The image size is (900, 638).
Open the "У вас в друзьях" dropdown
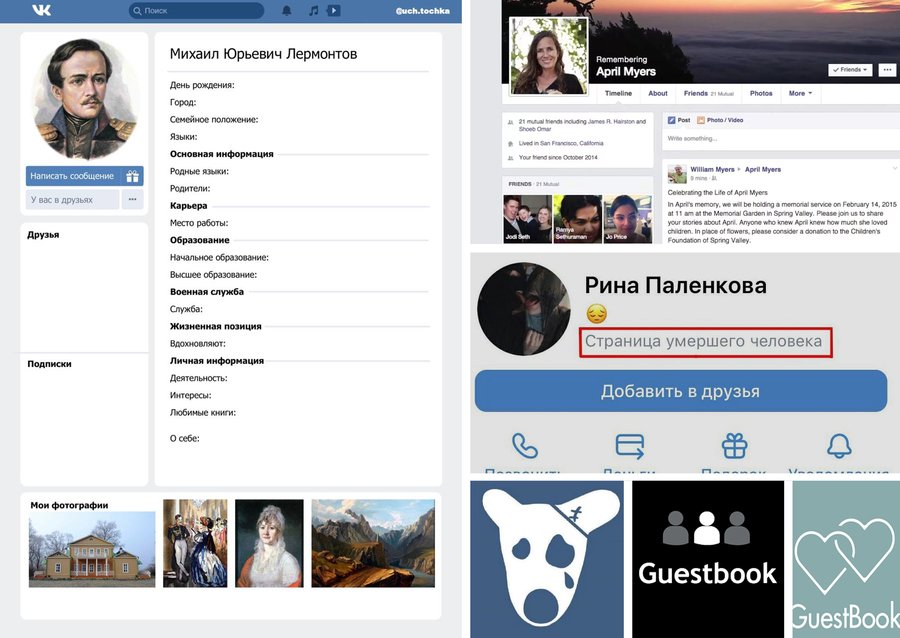tap(72, 200)
